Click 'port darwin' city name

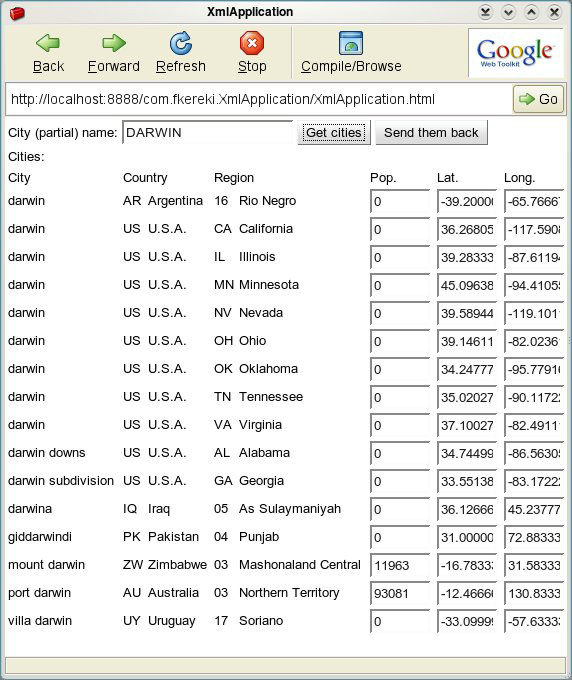click(x=39, y=593)
